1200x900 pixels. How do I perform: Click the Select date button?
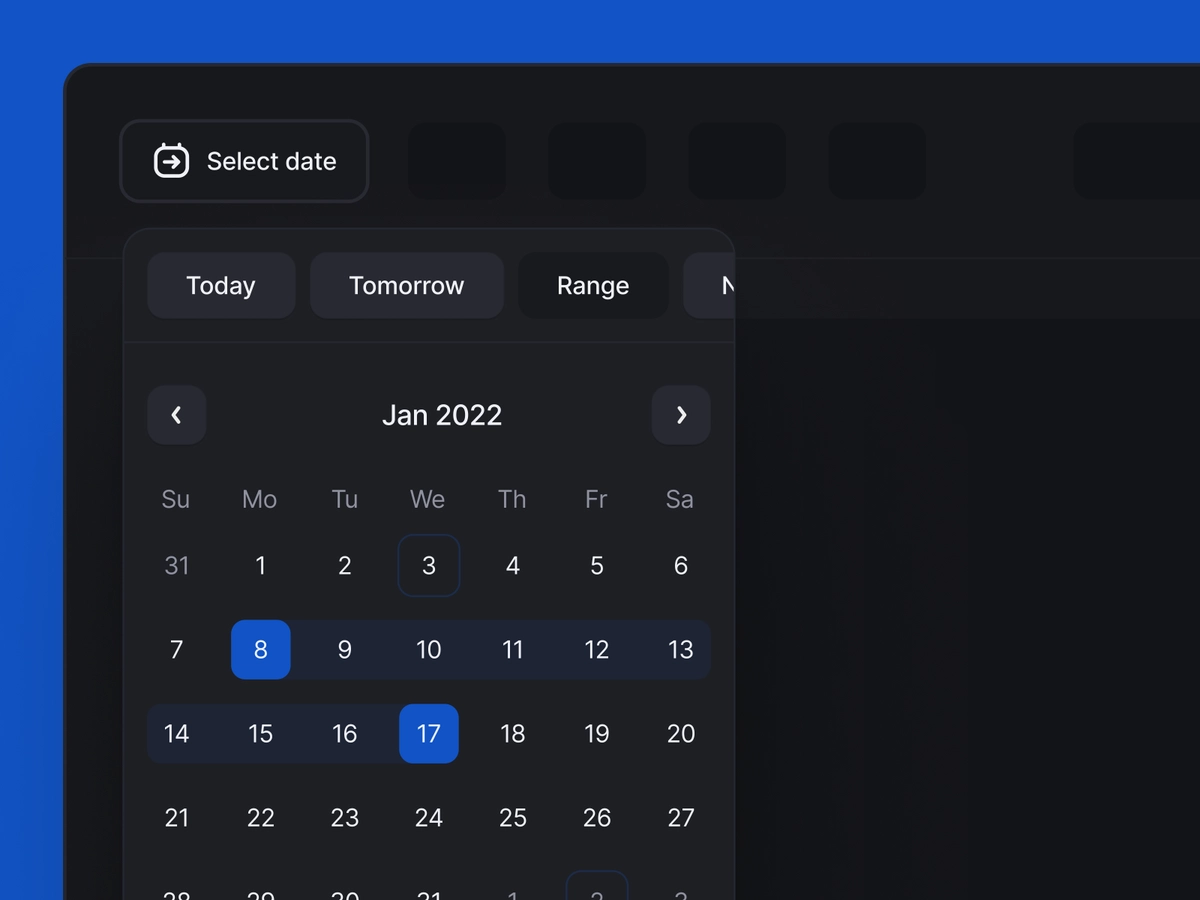coord(244,160)
